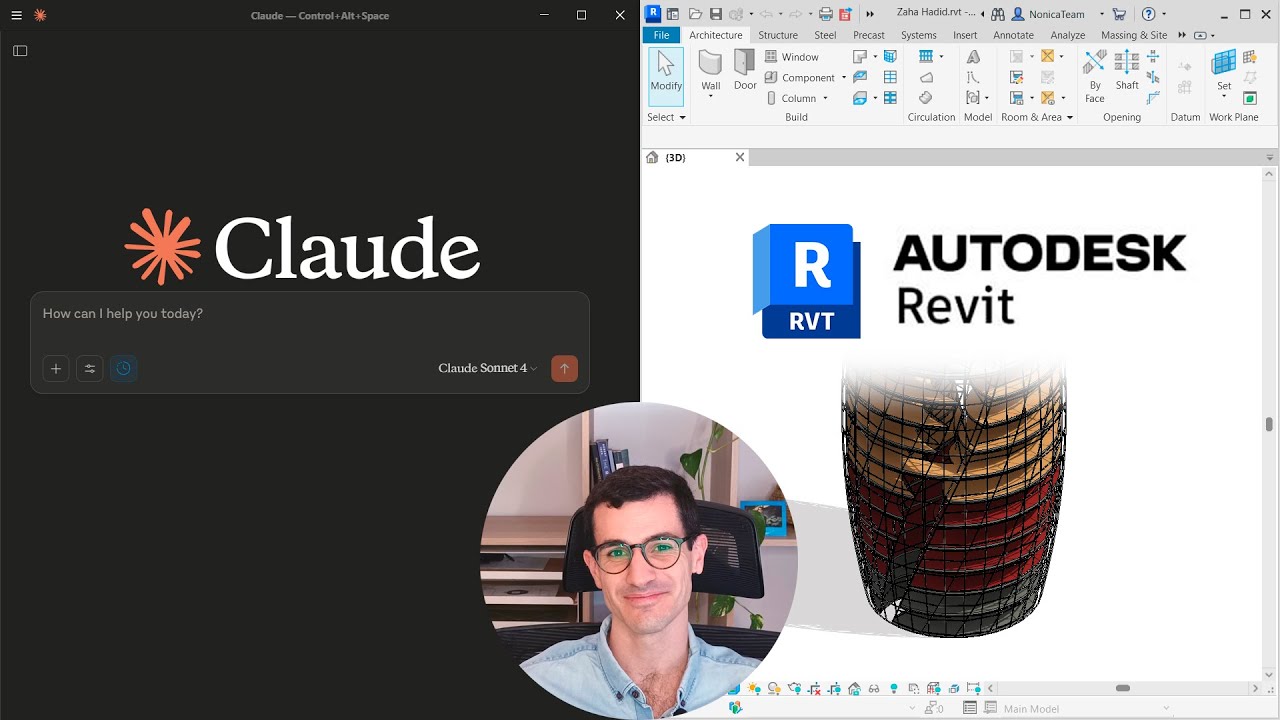
Task: Click the Claude send message button
Action: coord(564,368)
